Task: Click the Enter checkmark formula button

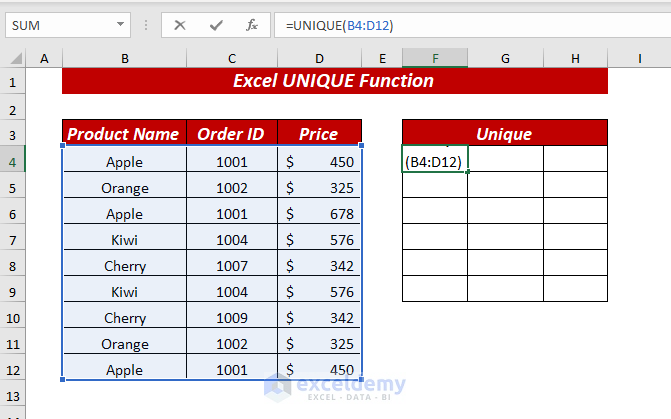Action: tap(216, 26)
